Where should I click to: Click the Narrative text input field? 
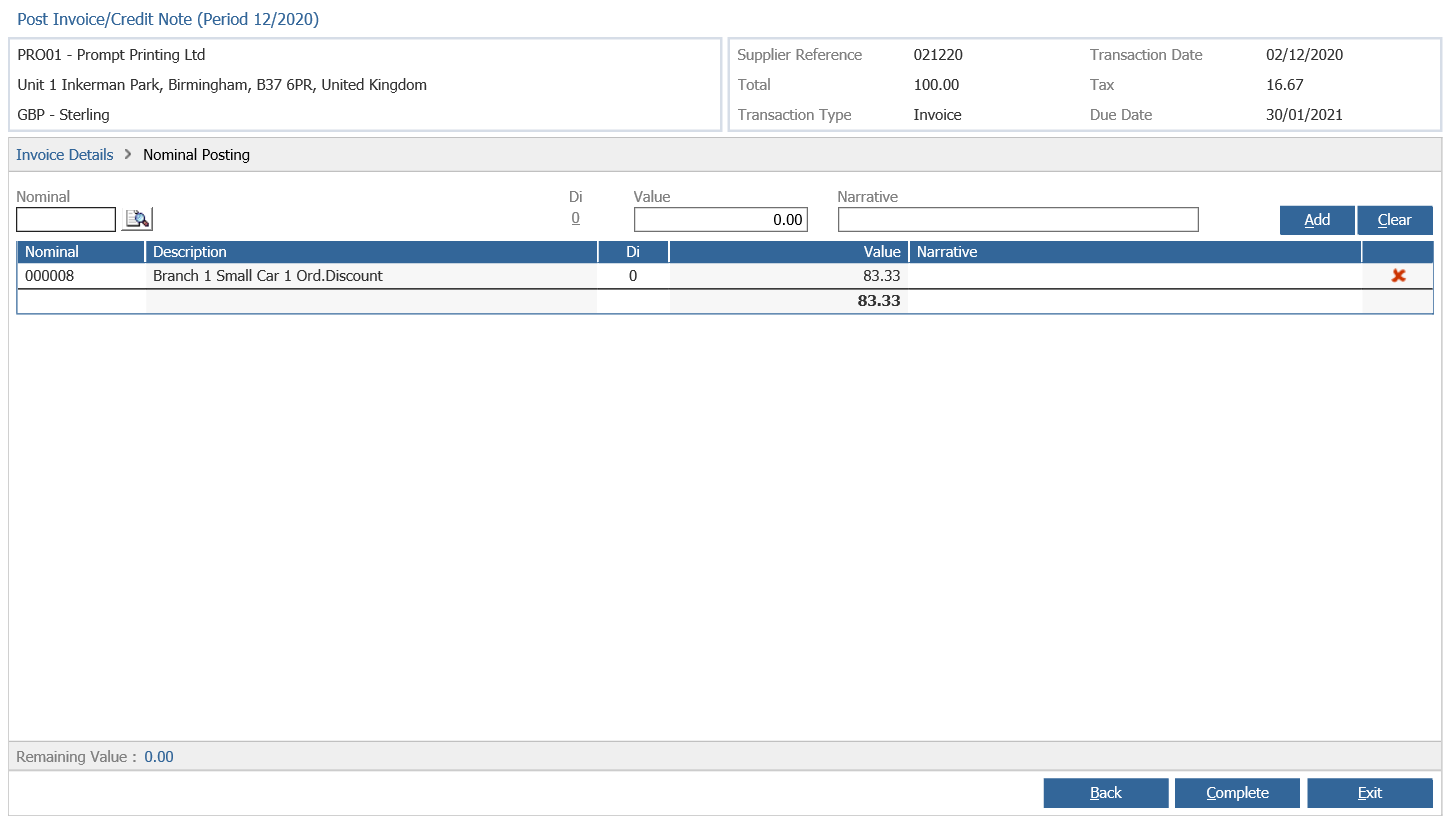[1018, 219]
